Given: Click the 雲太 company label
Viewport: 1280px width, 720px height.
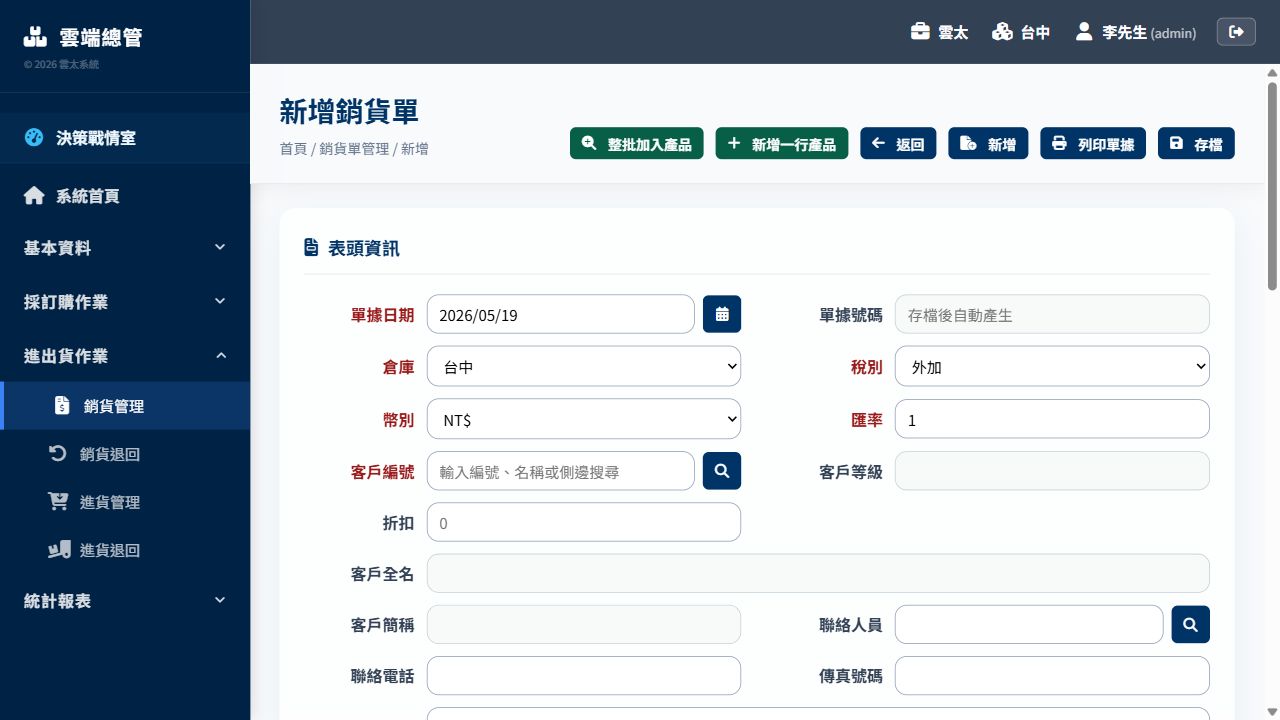Looking at the screenshot, I should [953, 32].
